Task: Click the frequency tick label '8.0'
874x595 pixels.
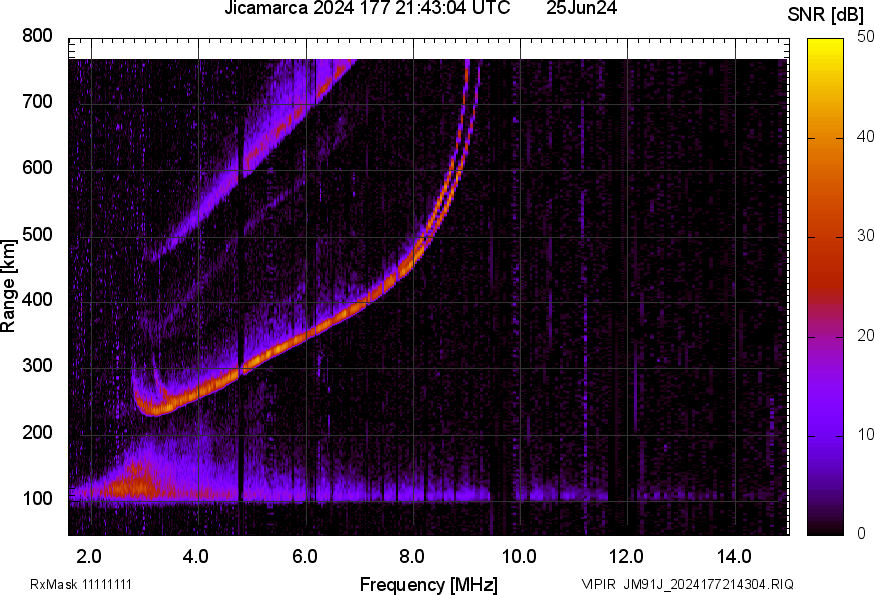Action: coord(411,556)
